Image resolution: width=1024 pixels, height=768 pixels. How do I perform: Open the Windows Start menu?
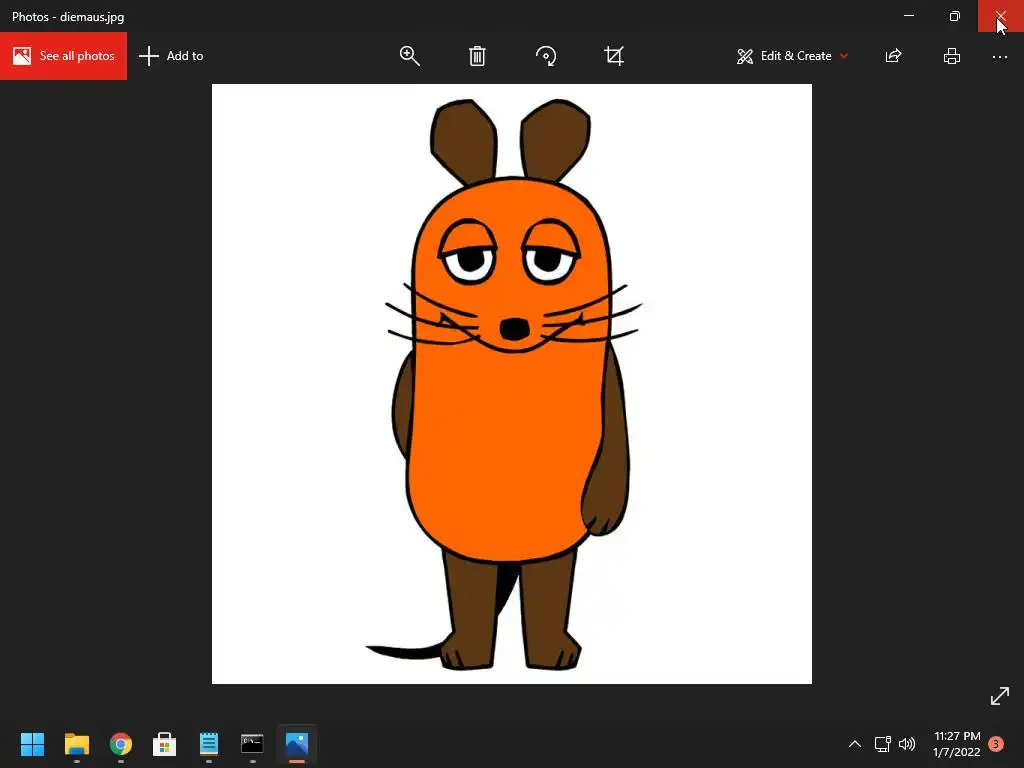32,744
